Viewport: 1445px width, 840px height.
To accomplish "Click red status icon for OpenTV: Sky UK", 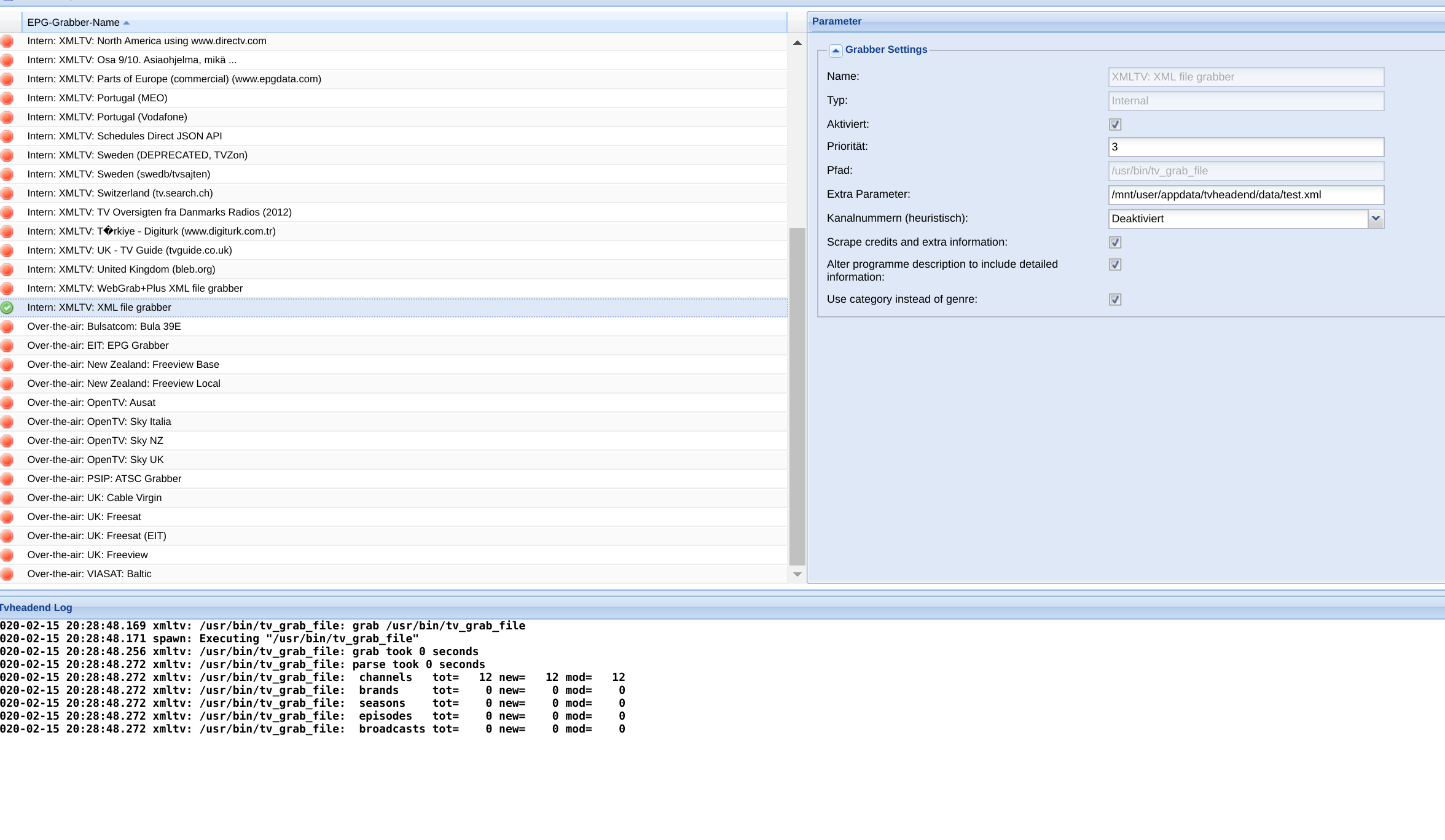I will point(7,460).
